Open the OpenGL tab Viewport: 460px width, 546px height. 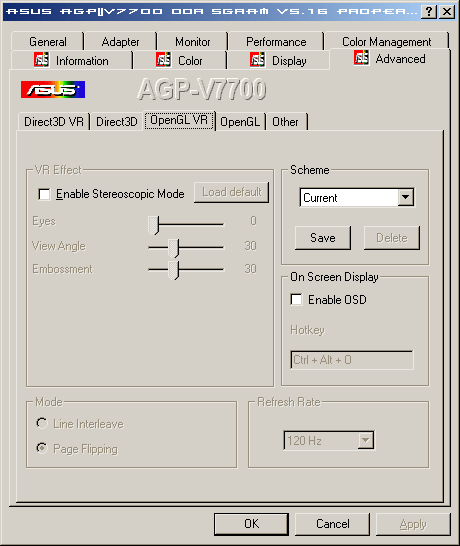point(240,122)
